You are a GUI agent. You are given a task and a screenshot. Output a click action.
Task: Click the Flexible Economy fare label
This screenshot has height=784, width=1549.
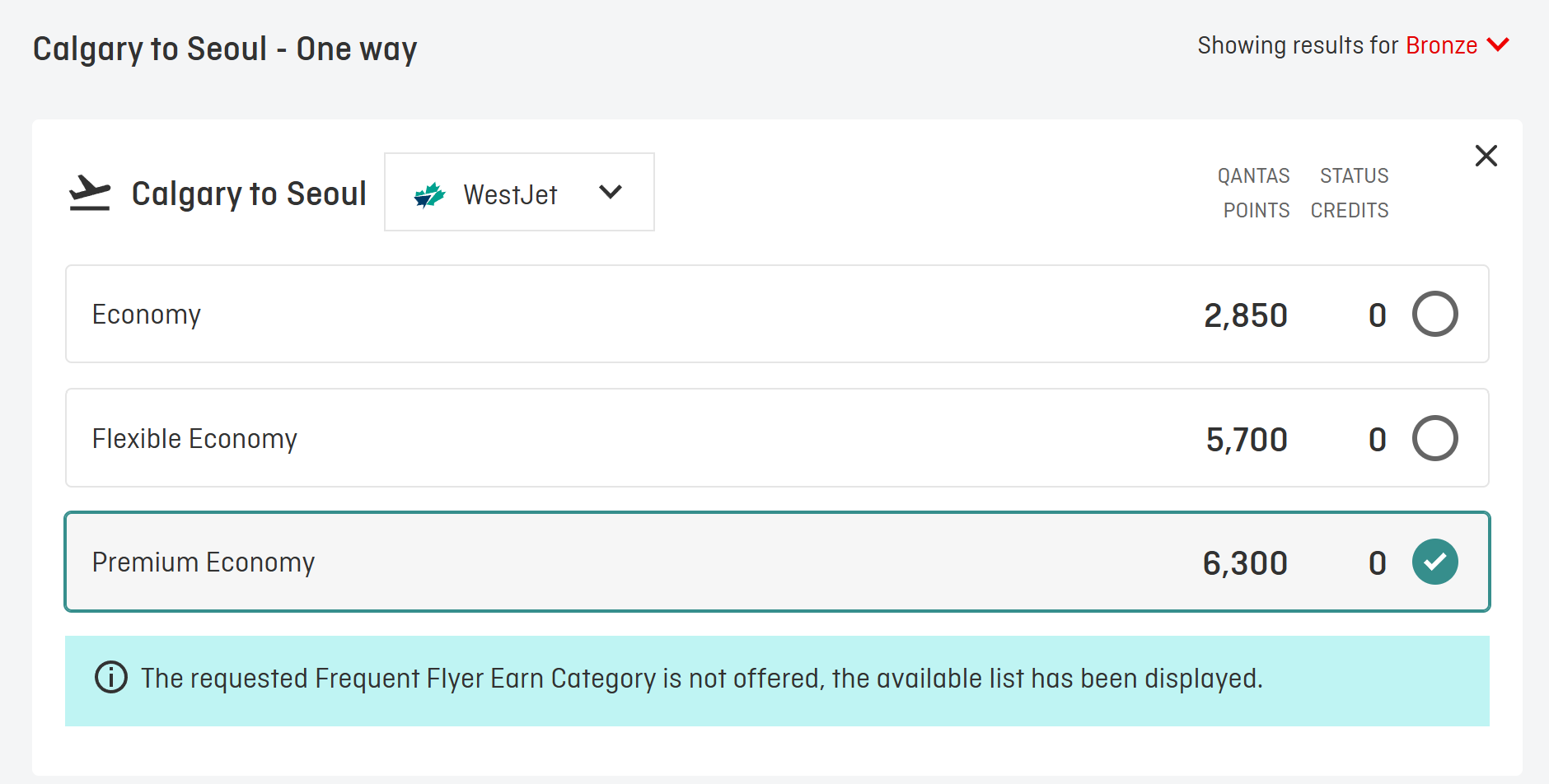coord(194,439)
